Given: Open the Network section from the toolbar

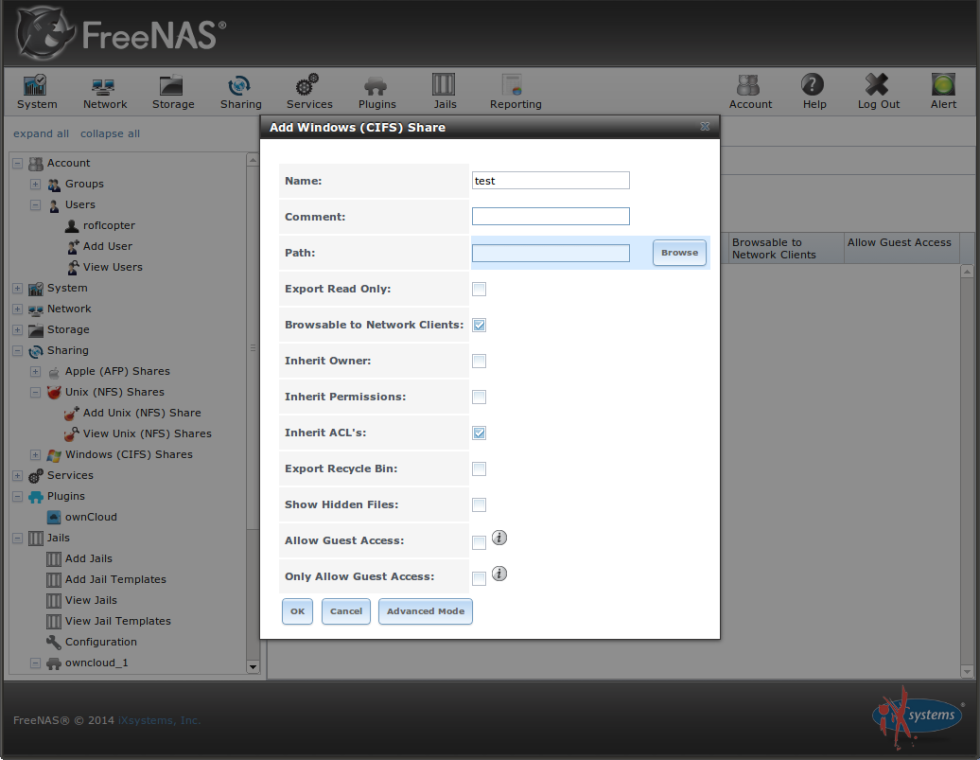Looking at the screenshot, I should (x=104, y=90).
